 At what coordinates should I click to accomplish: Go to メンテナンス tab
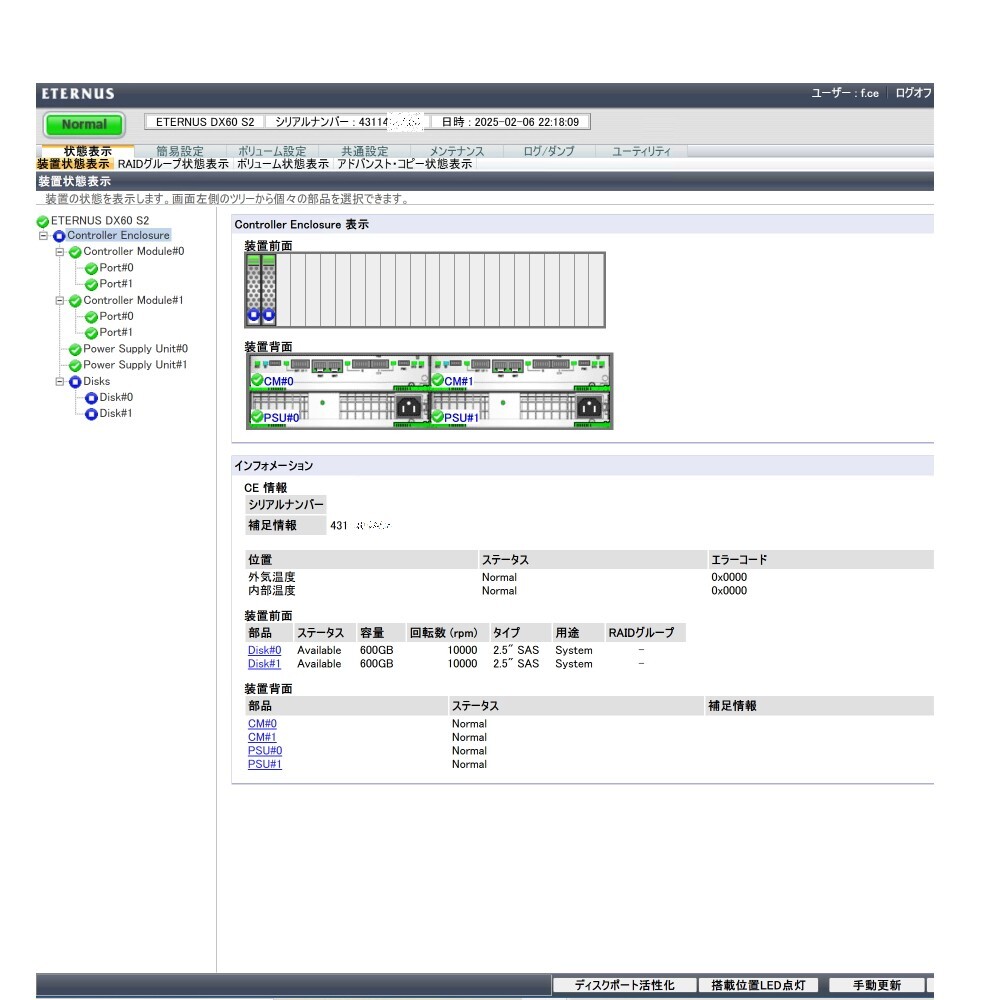click(x=457, y=151)
